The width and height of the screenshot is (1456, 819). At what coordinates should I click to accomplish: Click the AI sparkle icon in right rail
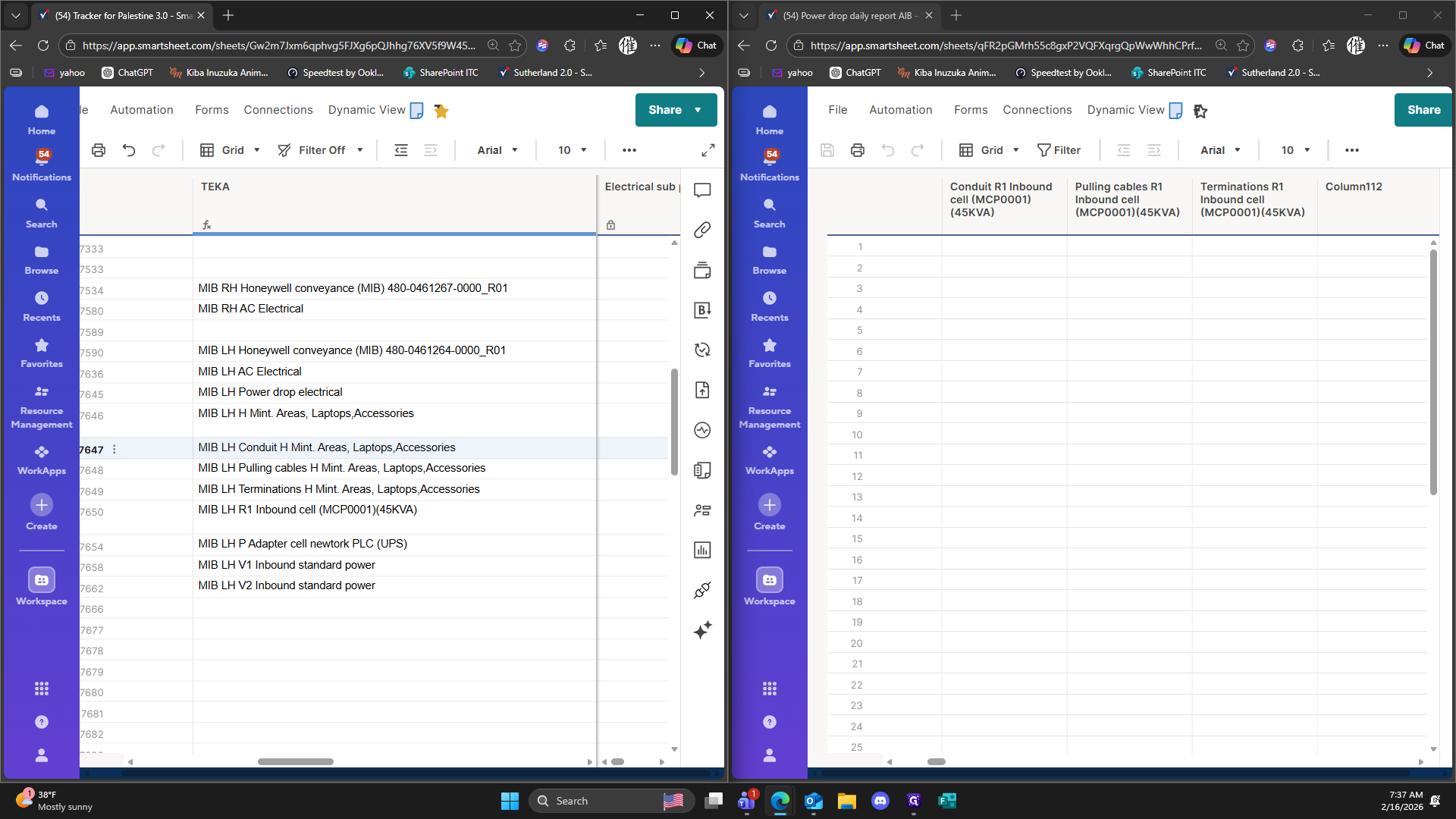(702, 630)
